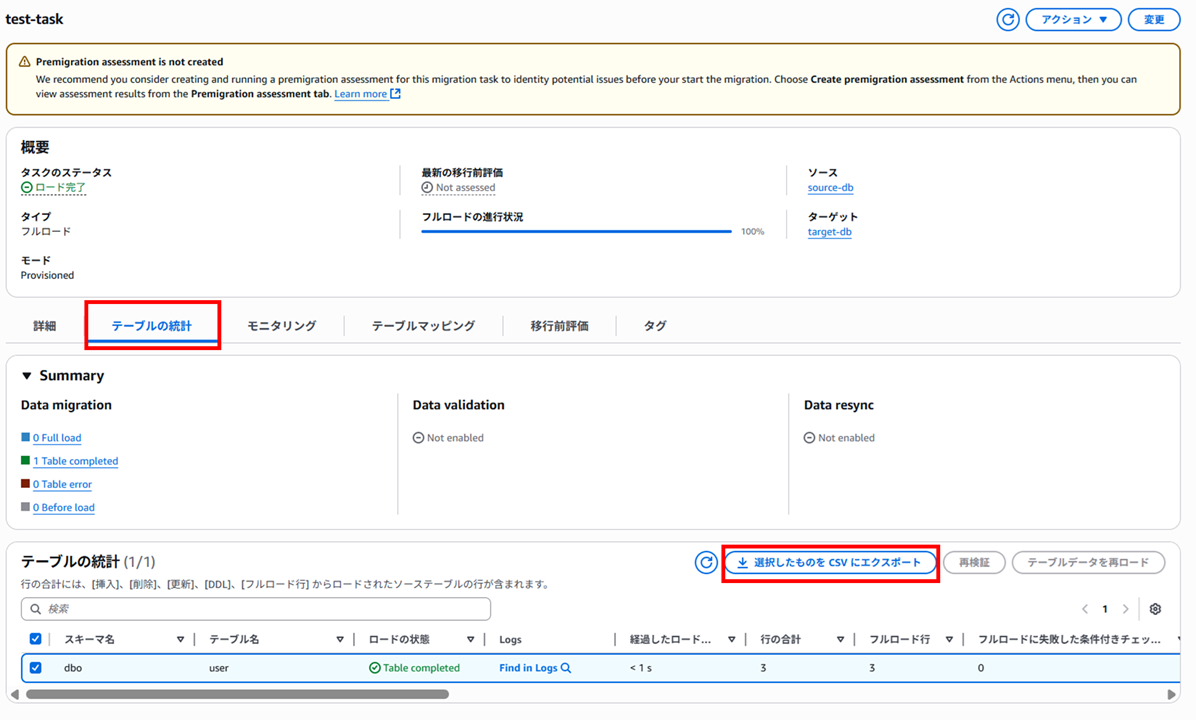Click the user table name cell
1196x720 pixels.
(219, 667)
